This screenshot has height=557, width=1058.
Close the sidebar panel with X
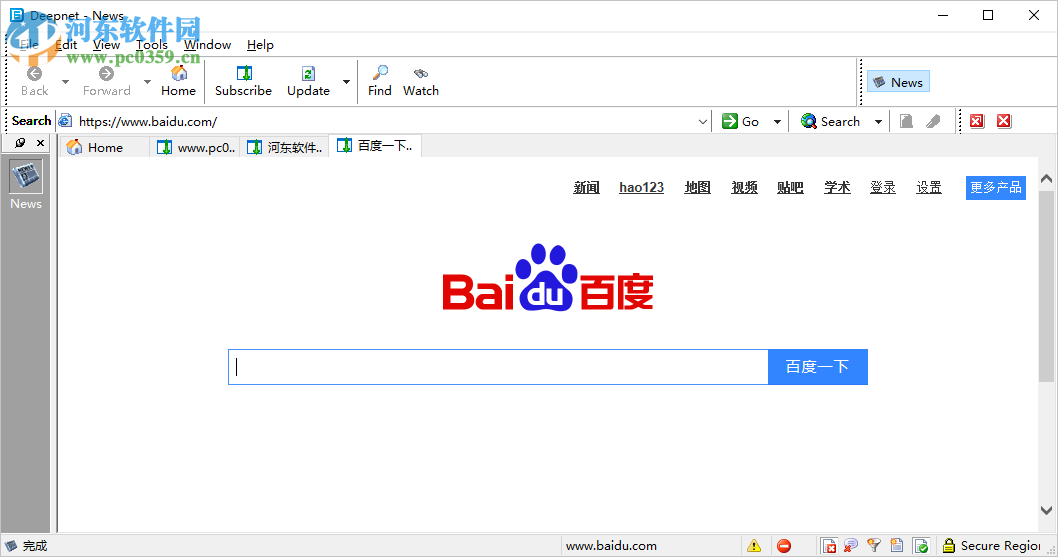point(40,143)
